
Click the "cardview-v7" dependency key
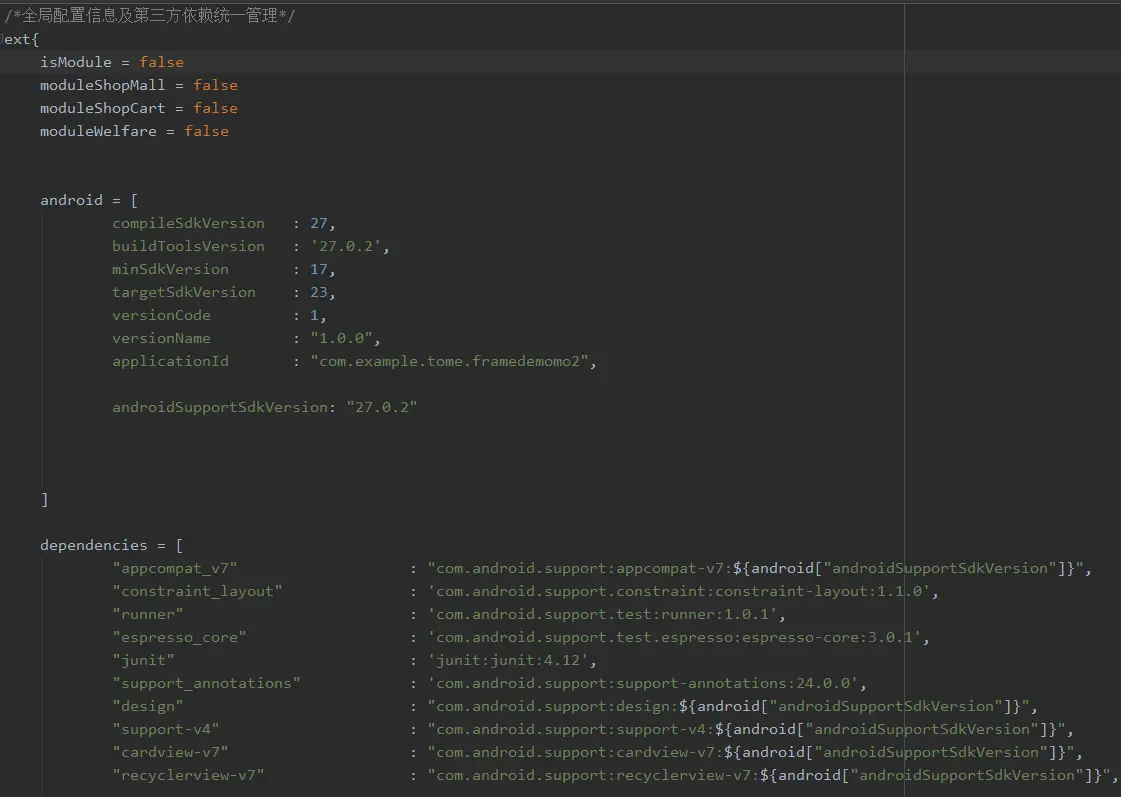[x=170, y=752]
